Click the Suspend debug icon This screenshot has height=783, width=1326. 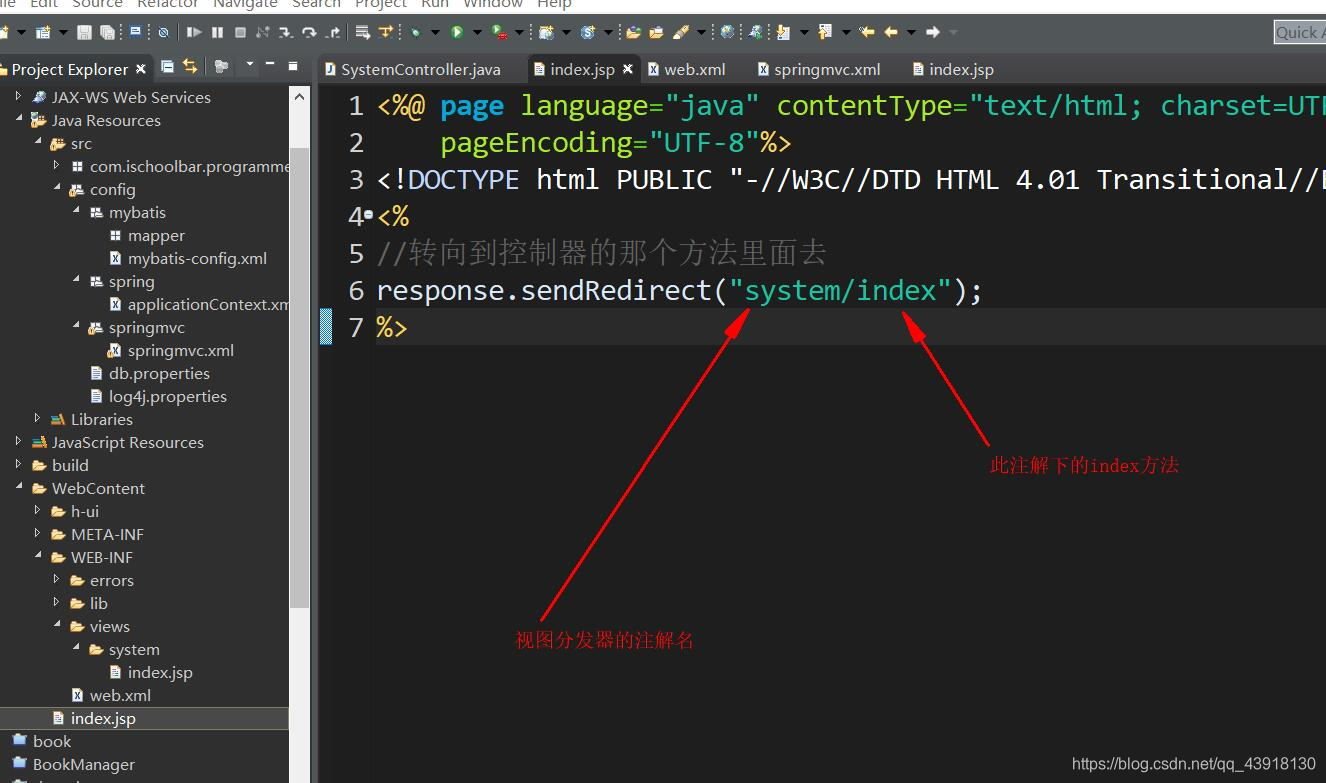pos(217,32)
